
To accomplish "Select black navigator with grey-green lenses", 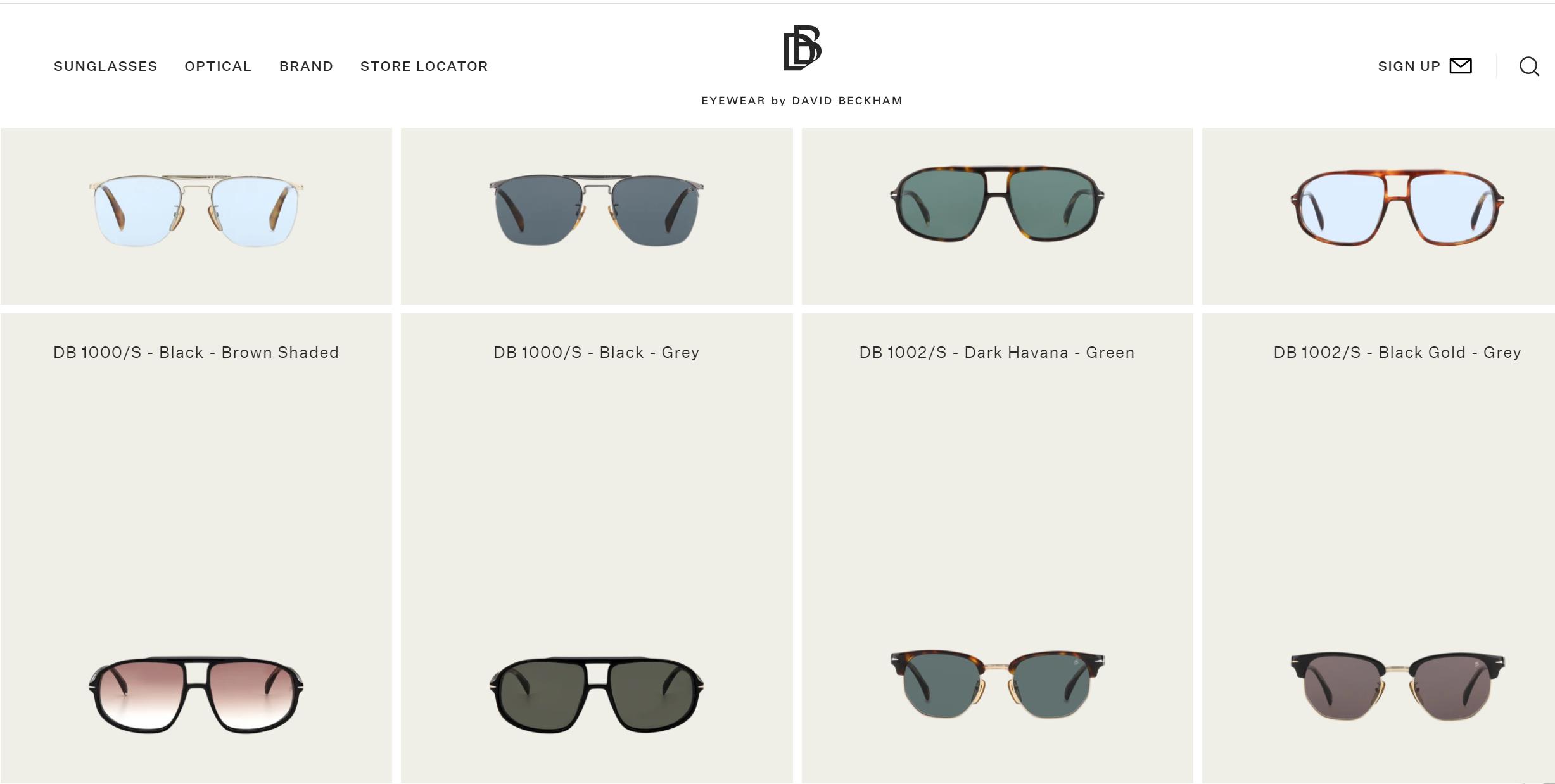I will click(x=597, y=695).
